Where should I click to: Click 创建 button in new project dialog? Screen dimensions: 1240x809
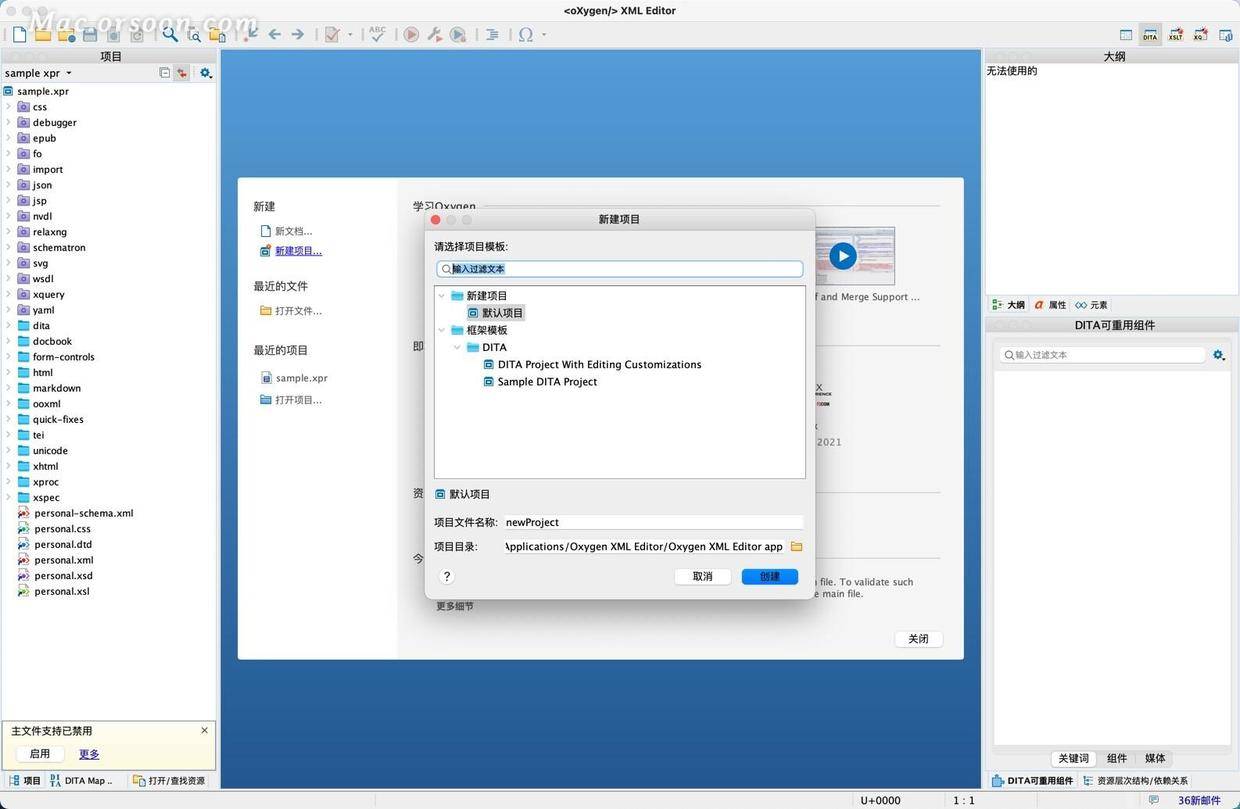(x=770, y=576)
